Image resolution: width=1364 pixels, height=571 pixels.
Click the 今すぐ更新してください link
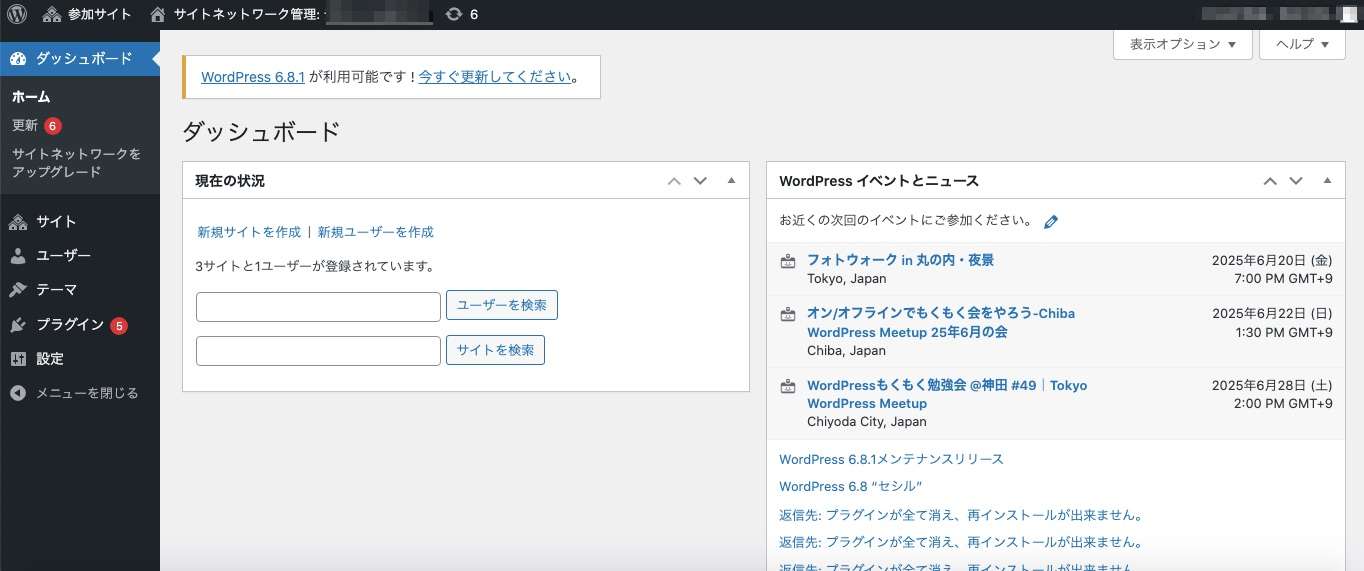[x=495, y=77]
